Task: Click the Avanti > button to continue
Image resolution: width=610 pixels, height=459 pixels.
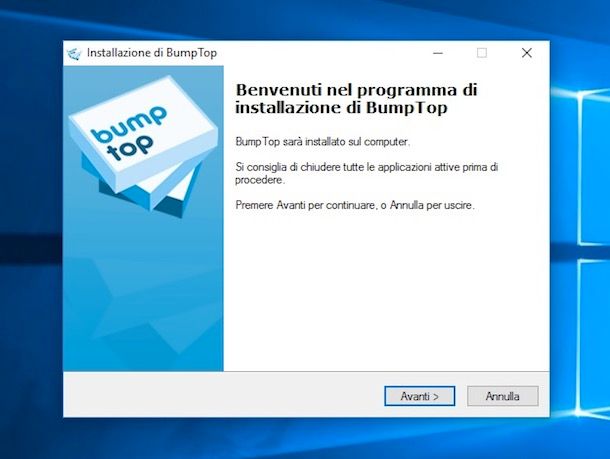Action: (419, 396)
